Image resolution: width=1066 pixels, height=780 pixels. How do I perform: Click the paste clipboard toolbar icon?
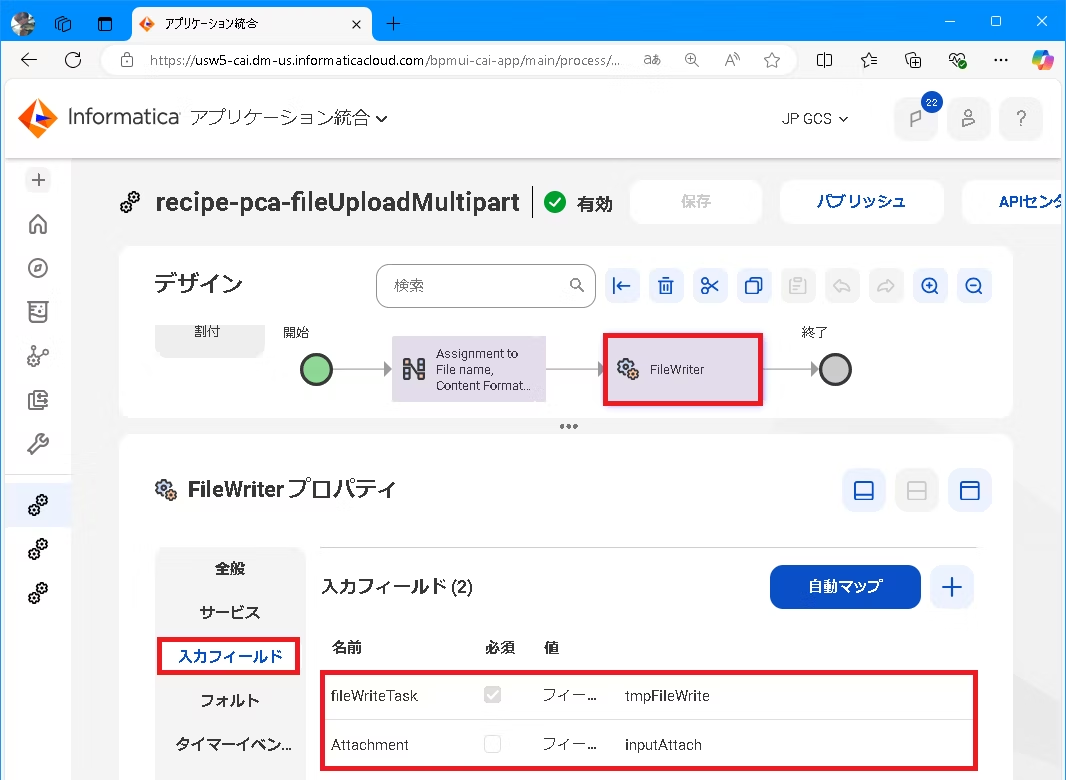[797, 286]
